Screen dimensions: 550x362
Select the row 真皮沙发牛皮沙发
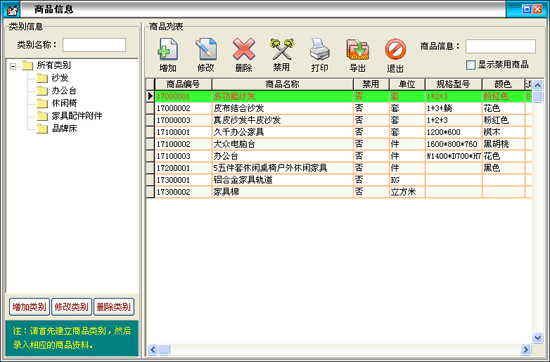pyautogui.click(x=339, y=120)
